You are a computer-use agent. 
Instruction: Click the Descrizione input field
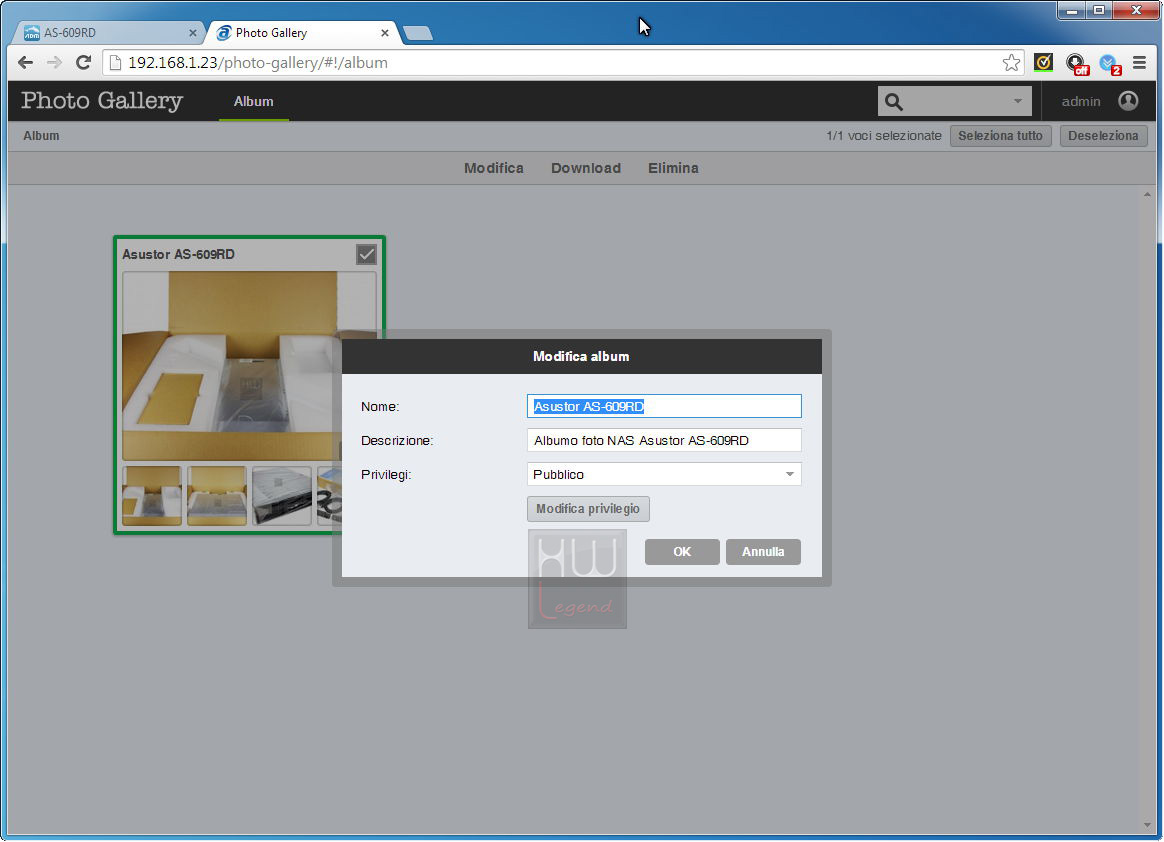(x=664, y=440)
